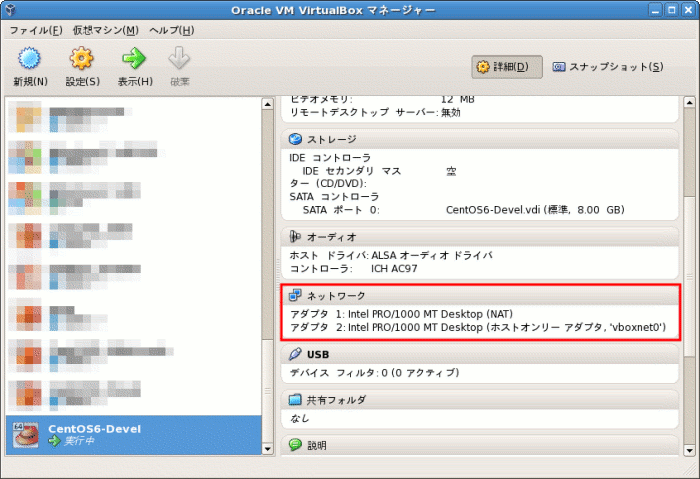Open the Help (ヘルプ) menu
Image resolution: width=700 pixels, height=479 pixels.
click(x=171, y=30)
